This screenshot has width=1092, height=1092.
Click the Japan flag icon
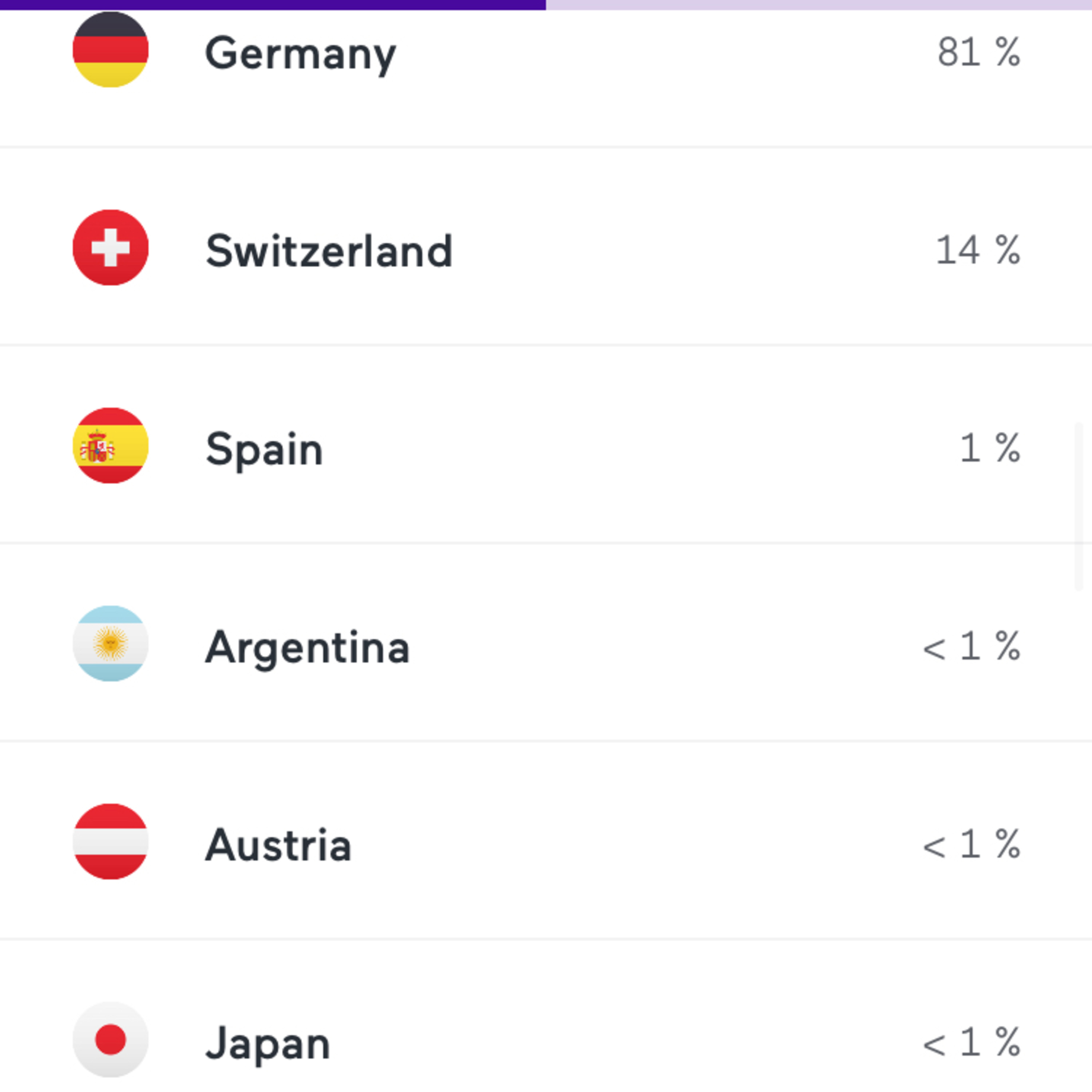[111, 1039]
